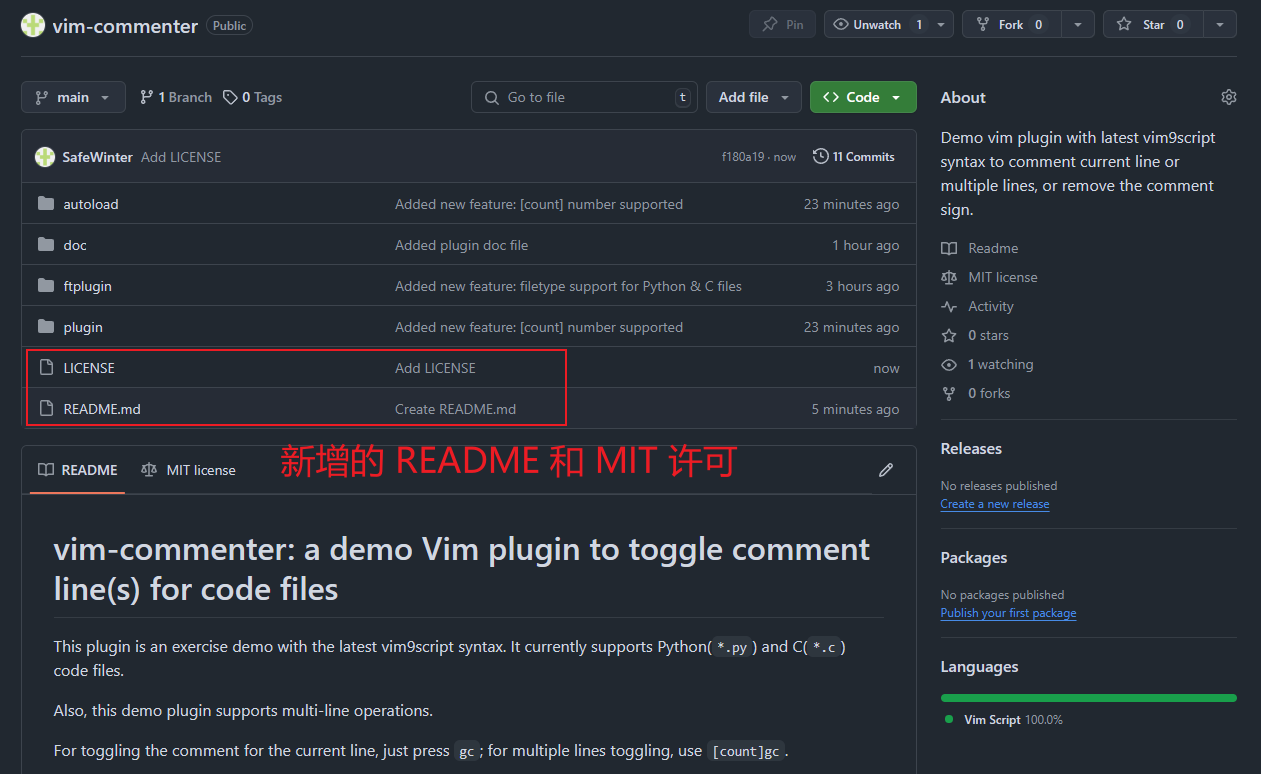Open the green Code dropdown

863,97
